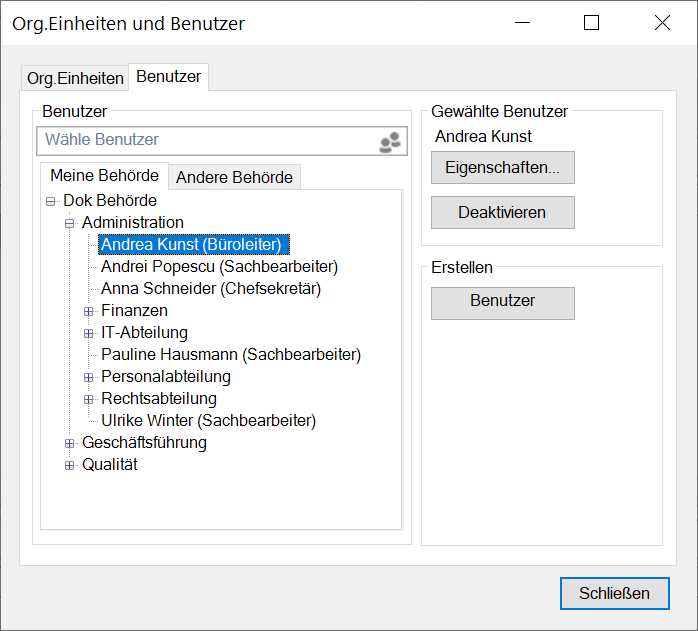
Task: Click the Wähle Benutzer search field
Action: 205,141
